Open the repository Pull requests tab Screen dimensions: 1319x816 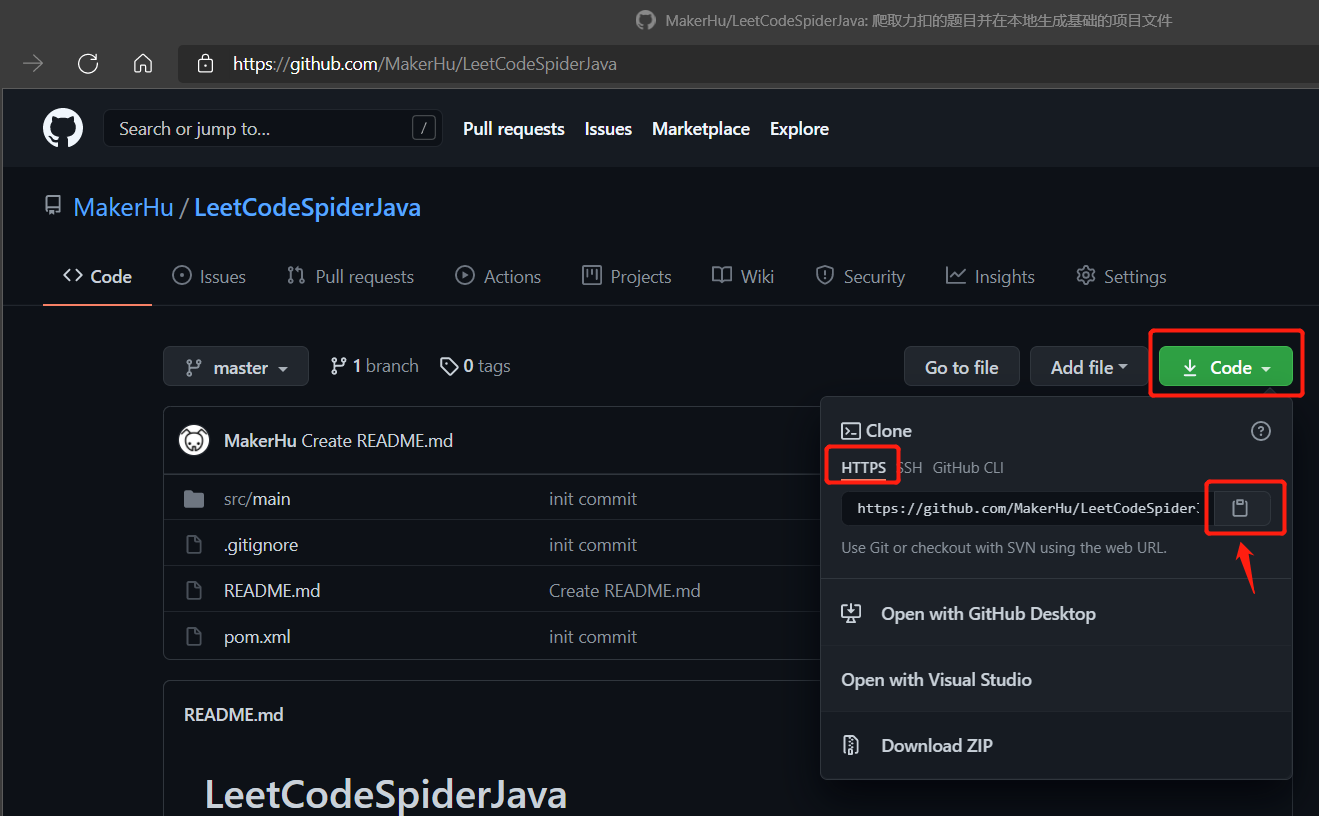coord(350,277)
